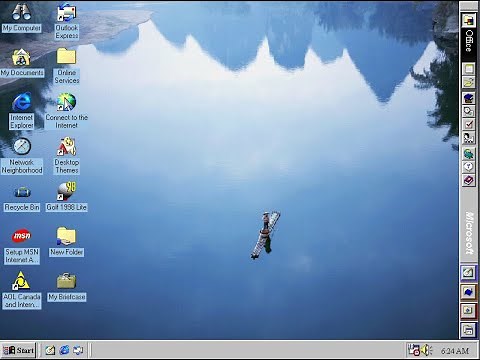The height and width of the screenshot is (360, 480).
Task: Select the Golf 1998 Lite shortcut
Action: (67, 197)
